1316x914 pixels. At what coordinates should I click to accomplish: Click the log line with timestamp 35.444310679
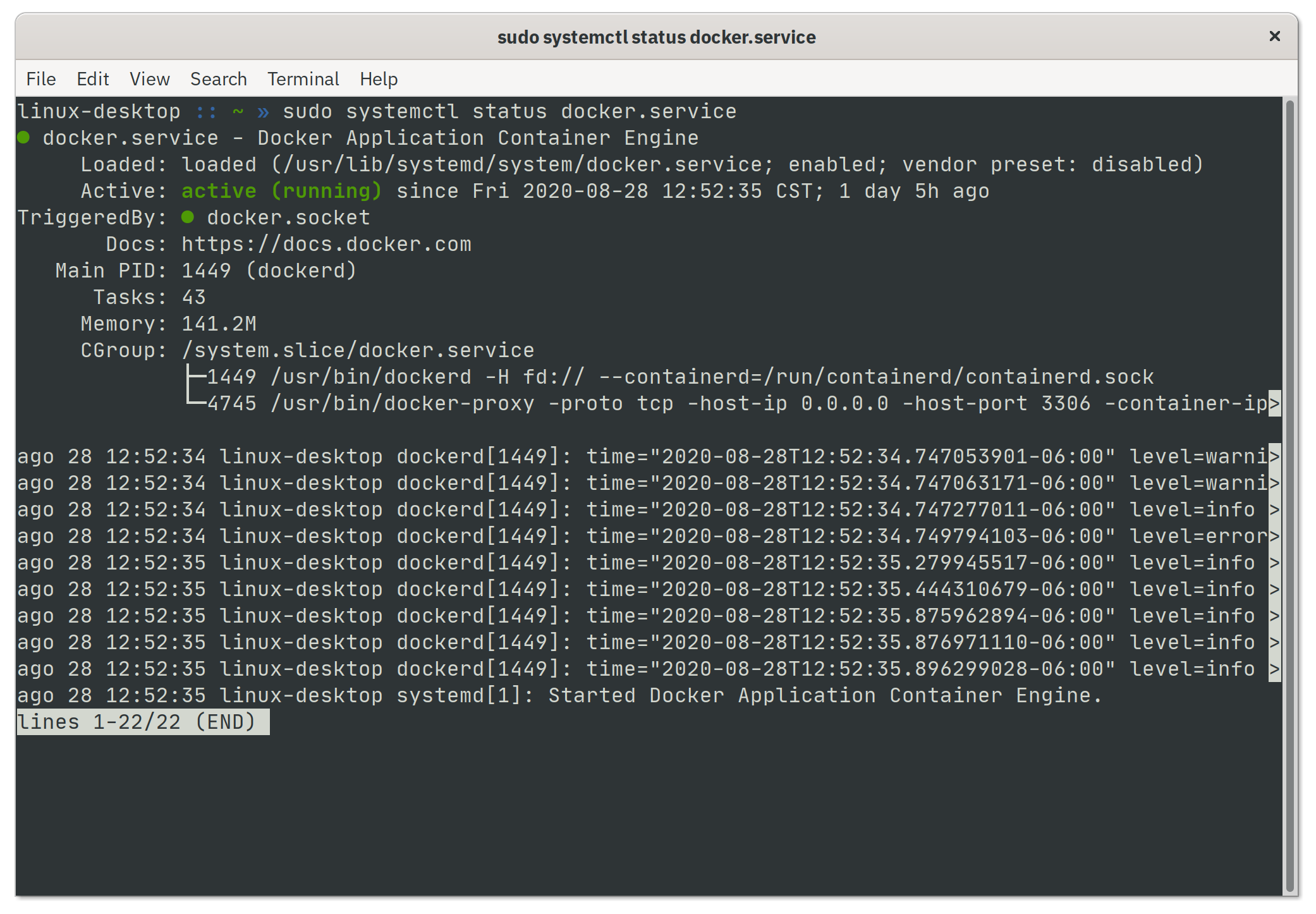click(643, 589)
